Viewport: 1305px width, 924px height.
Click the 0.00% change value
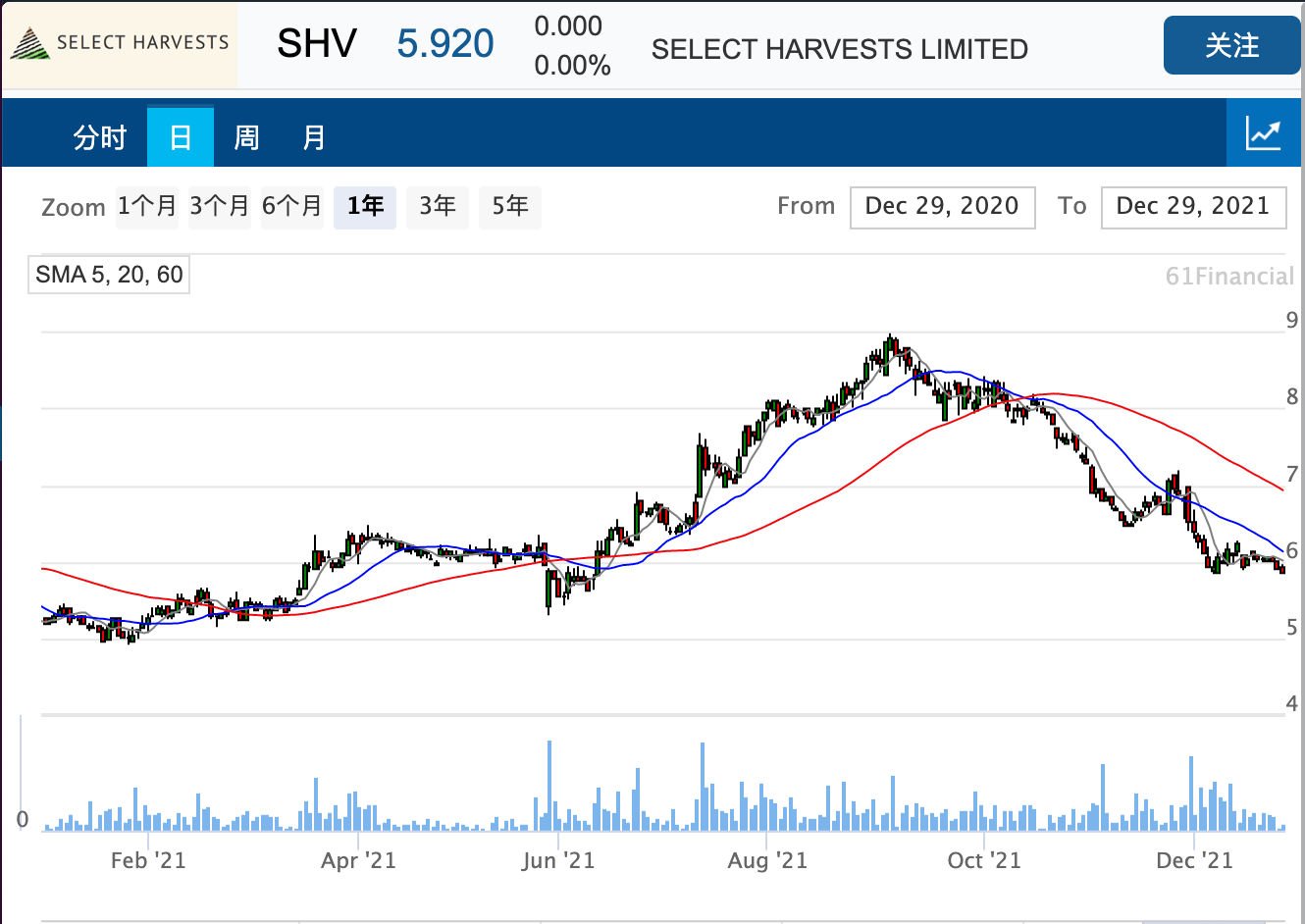pos(572,66)
